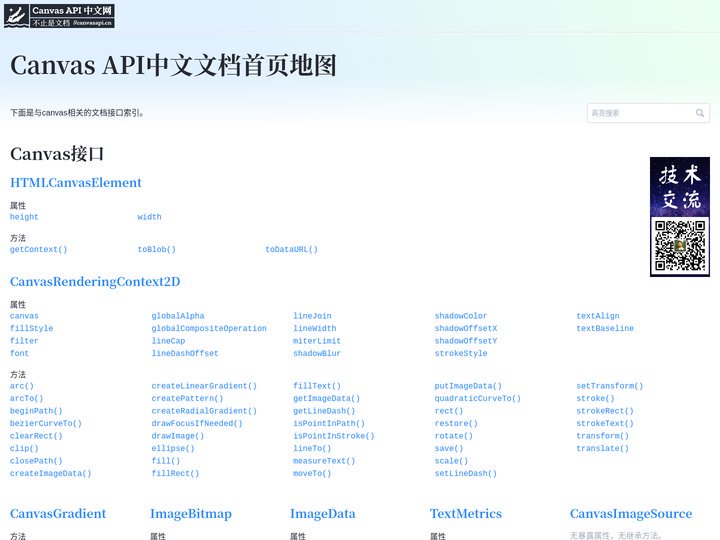Open the globalAlpha property link
Screen dimensions: 720x540
point(178,316)
